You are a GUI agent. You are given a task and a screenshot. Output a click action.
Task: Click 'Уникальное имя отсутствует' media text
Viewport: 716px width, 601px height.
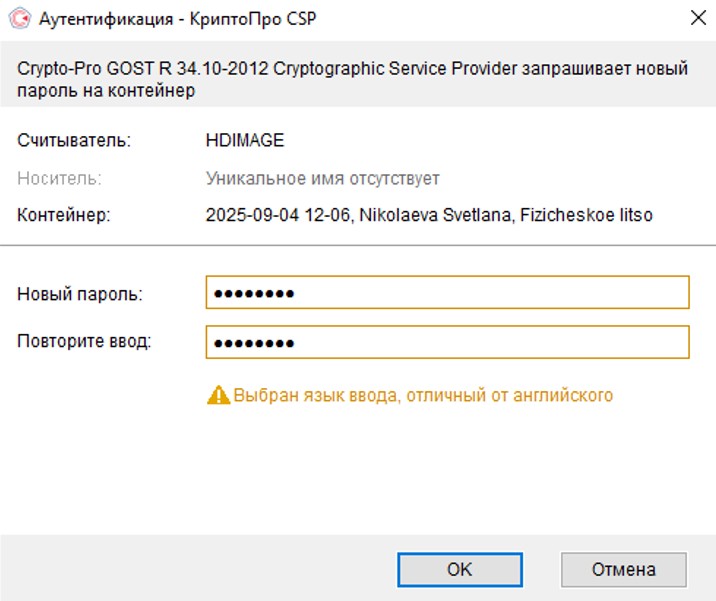coord(322,178)
